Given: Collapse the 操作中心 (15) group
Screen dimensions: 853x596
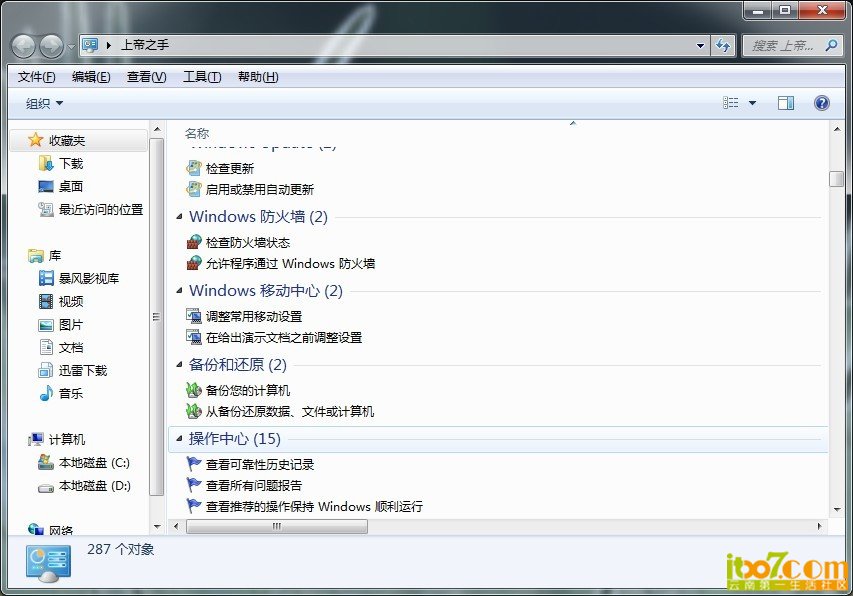Looking at the screenshot, I should tap(179, 438).
